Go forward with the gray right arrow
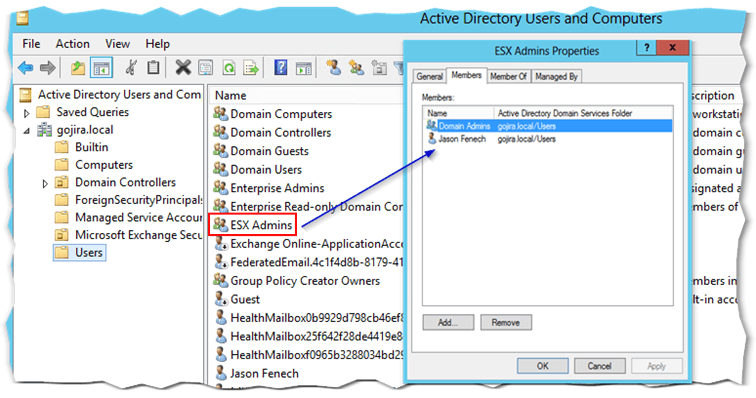This screenshot has height=398, width=756. [47, 68]
